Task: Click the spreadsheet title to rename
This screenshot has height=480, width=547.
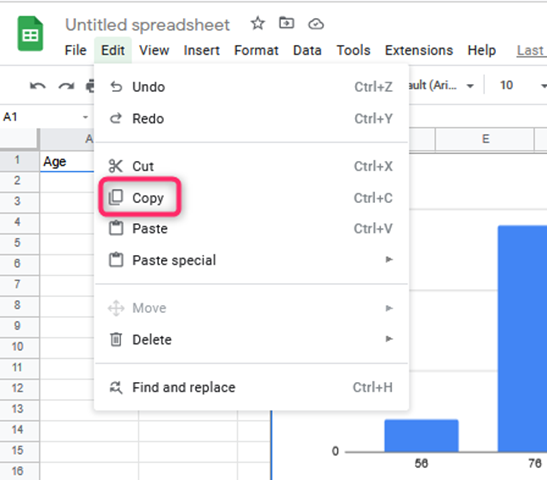Action: tap(147, 25)
